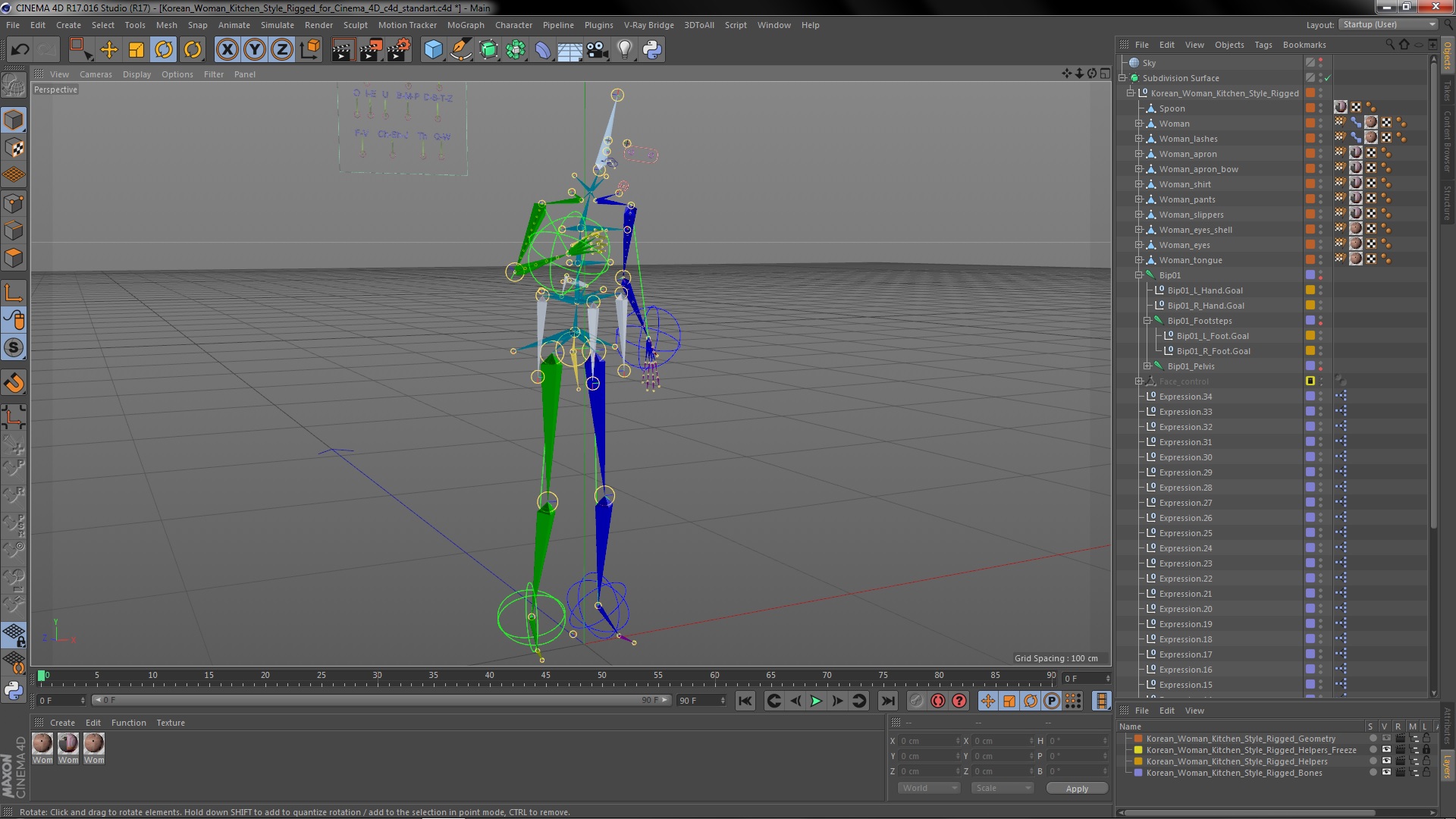Click the Apply button
This screenshot has height=819, width=1456.
coord(1076,789)
